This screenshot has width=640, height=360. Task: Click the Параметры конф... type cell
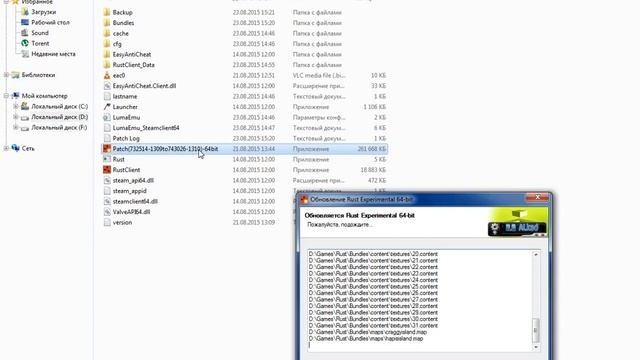[x=319, y=117]
